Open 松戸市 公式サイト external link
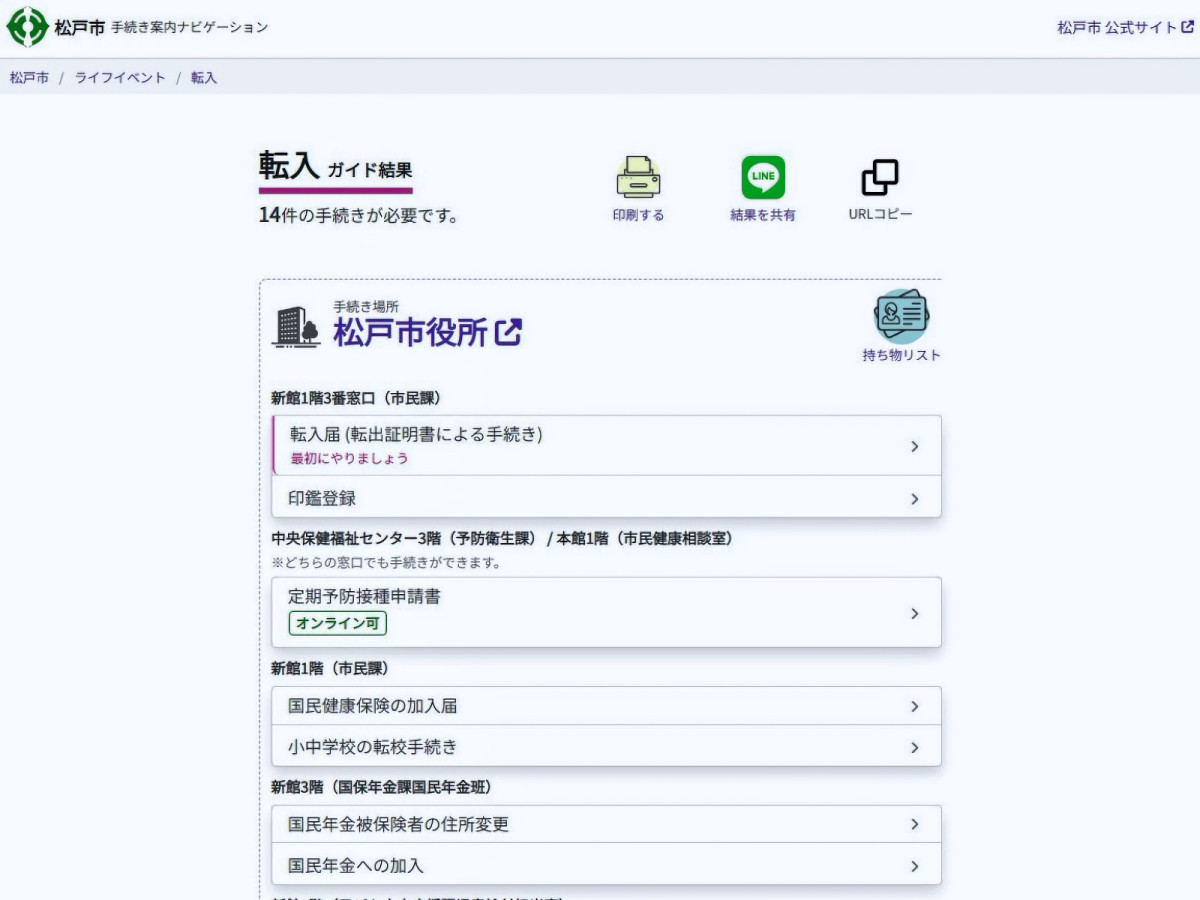 (x=1125, y=28)
